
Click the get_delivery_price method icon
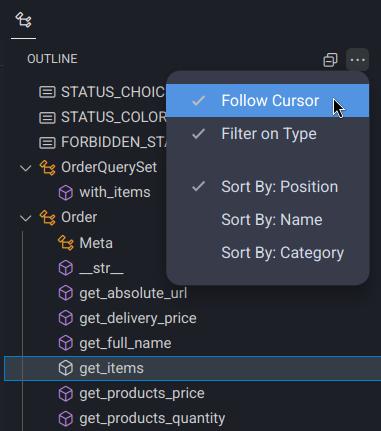[66, 318]
